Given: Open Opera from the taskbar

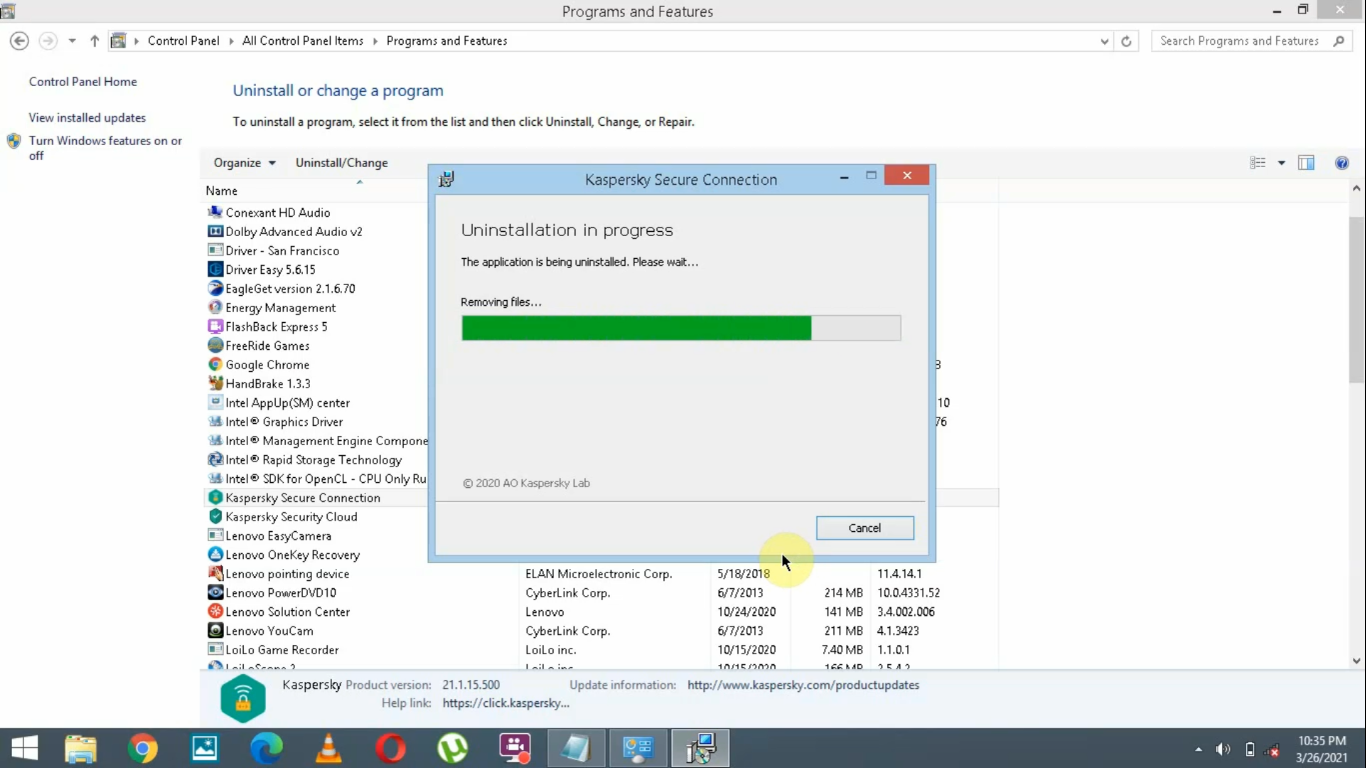Looking at the screenshot, I should [390, 747].
